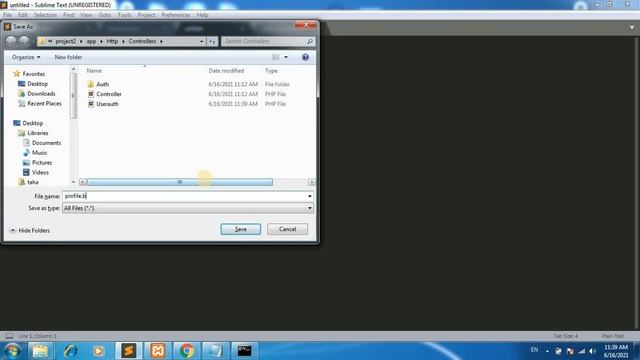640x360 pixels.
Task: Select Documents library
Action: click(x=46, y=143)
